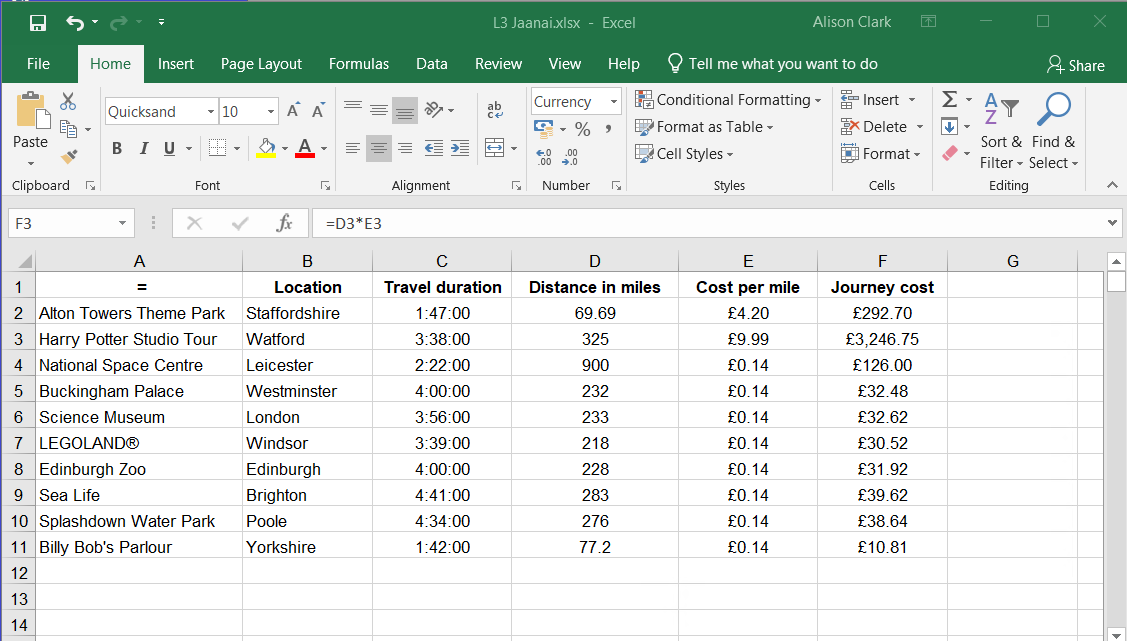This screenshot has width=1127, height=641.
Task: Toggle Italic formatting
Action: (143, 149)
